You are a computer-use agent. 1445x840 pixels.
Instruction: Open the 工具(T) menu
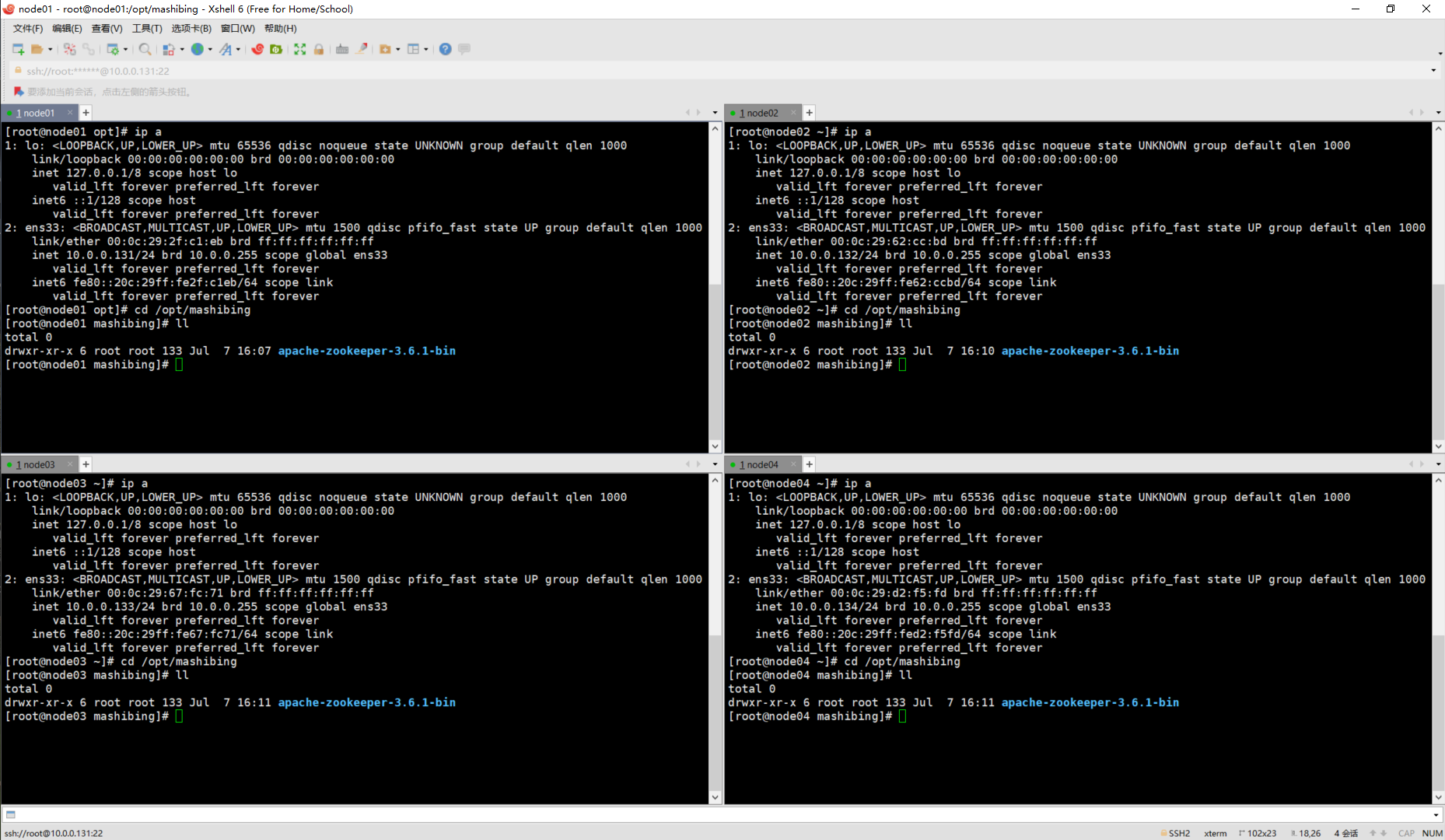pyautogui.click(x=147, y=28)
